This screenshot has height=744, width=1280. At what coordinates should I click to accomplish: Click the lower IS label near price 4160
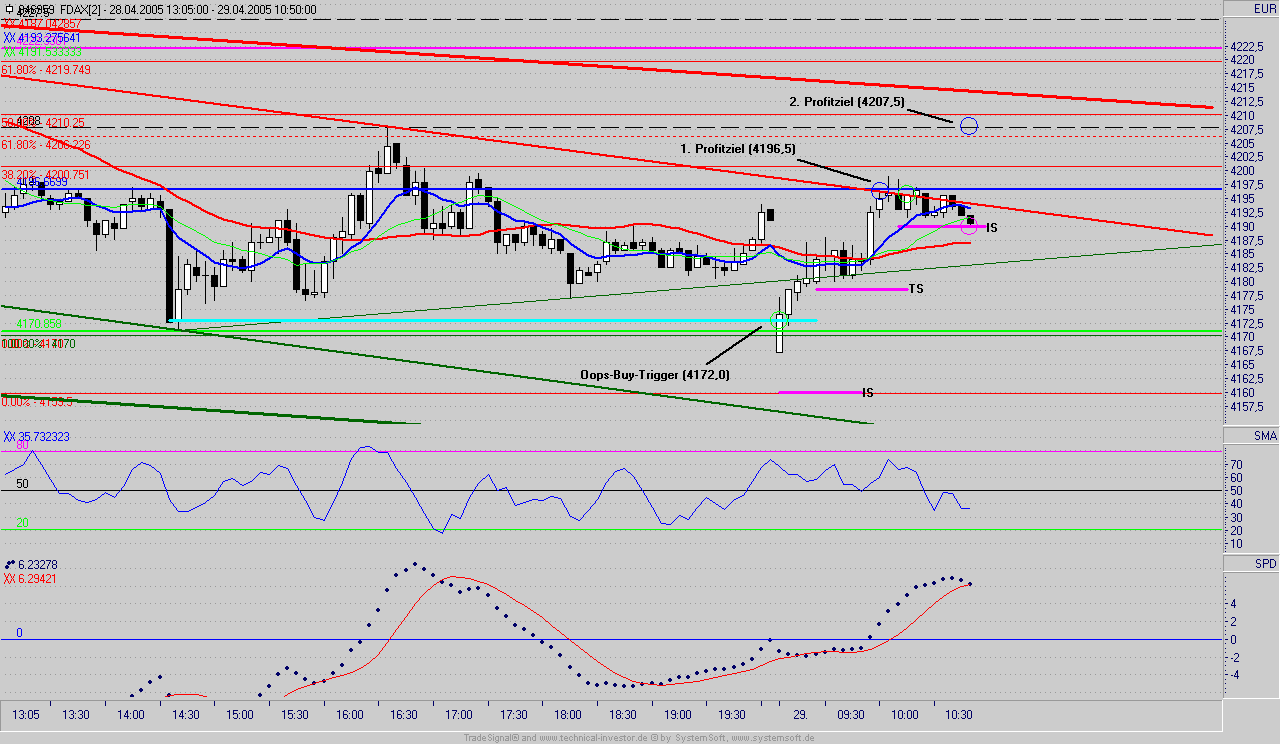click(868, 393)
